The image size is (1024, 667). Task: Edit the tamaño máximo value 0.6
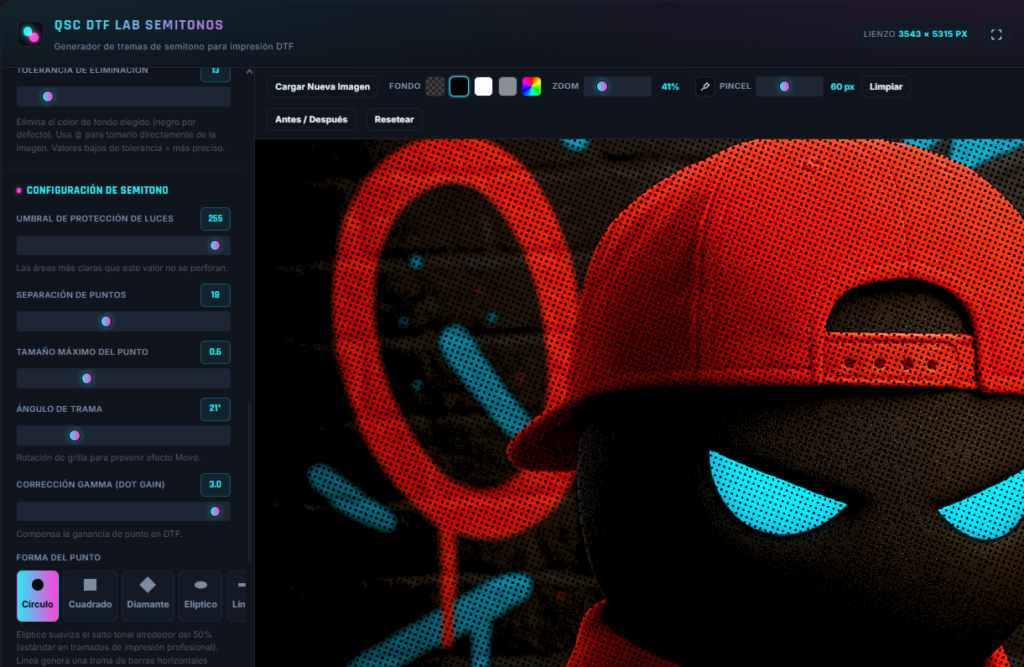coord(216,352)
